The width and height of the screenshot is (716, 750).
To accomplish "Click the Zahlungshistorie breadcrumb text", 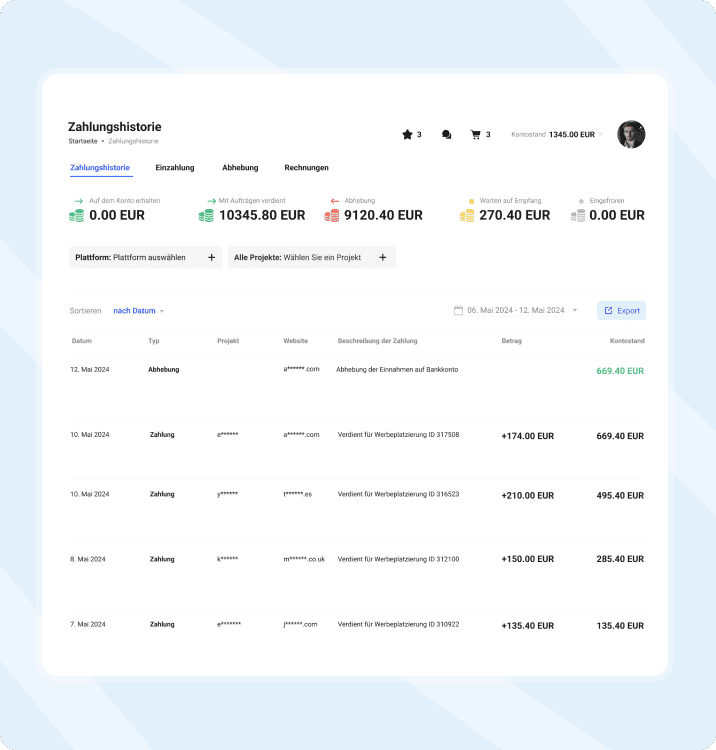I will coord(133,141).
